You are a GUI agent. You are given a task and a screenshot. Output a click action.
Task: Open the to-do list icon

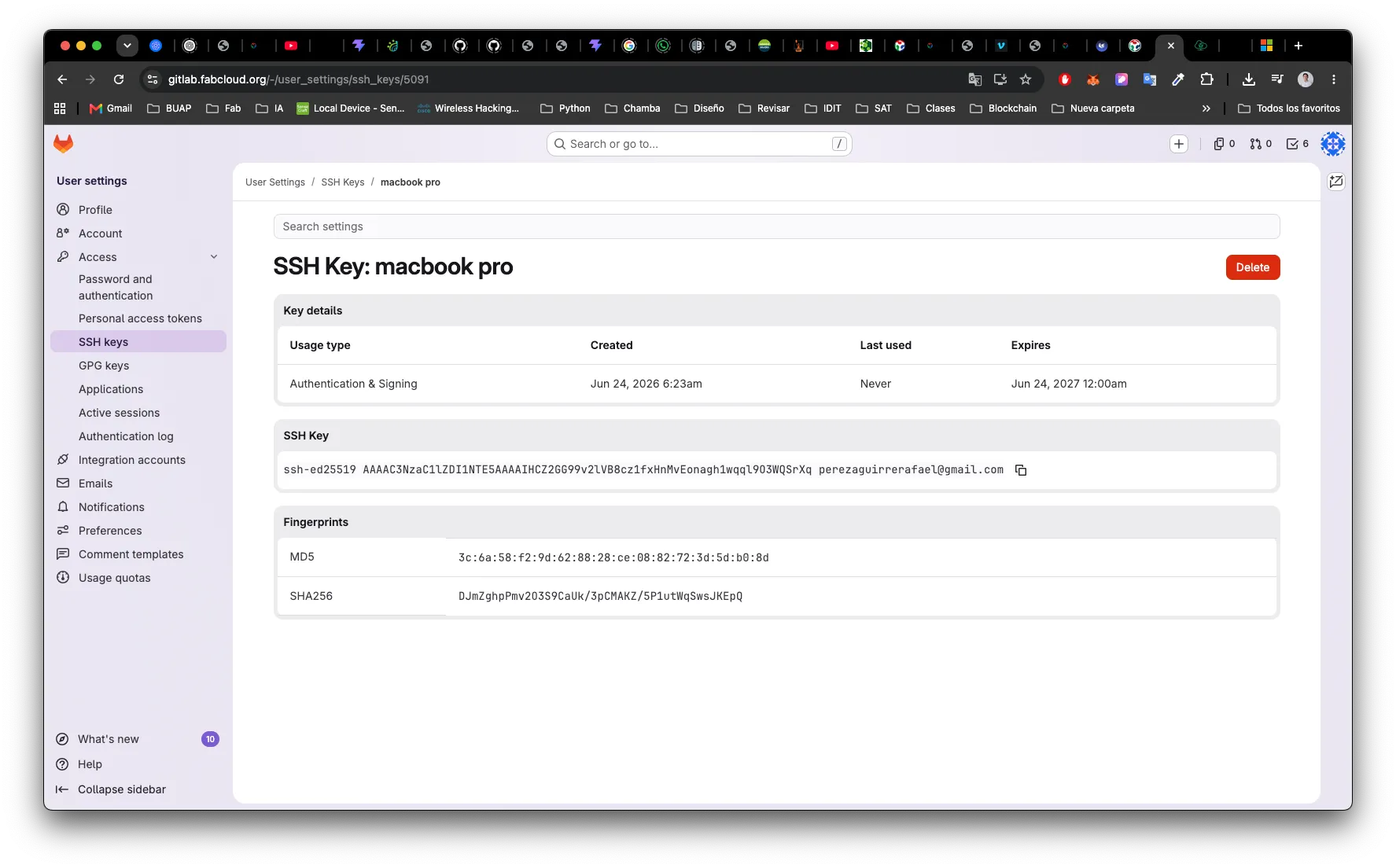(x=1297, y=144)
